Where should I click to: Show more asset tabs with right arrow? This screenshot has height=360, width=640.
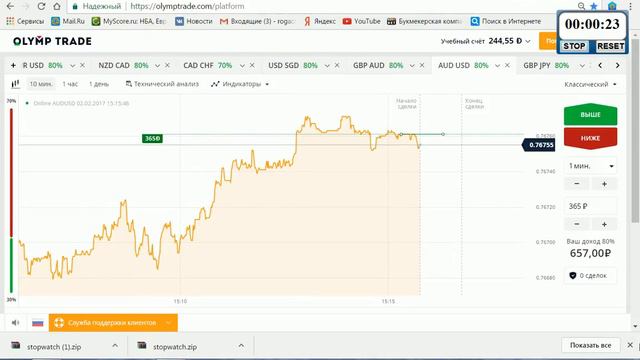click(x=618, y=65)
